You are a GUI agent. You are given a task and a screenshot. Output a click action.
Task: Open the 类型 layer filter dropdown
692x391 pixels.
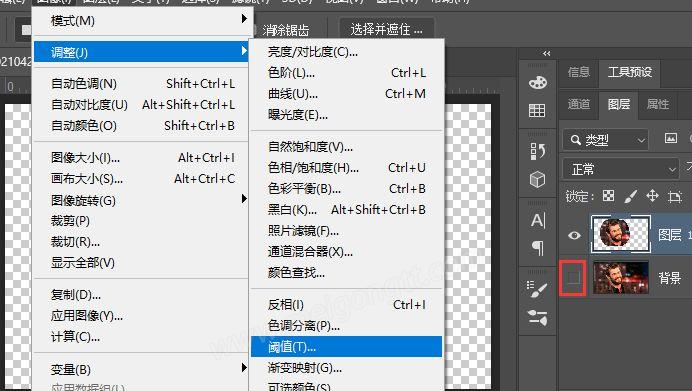point(606,140)
